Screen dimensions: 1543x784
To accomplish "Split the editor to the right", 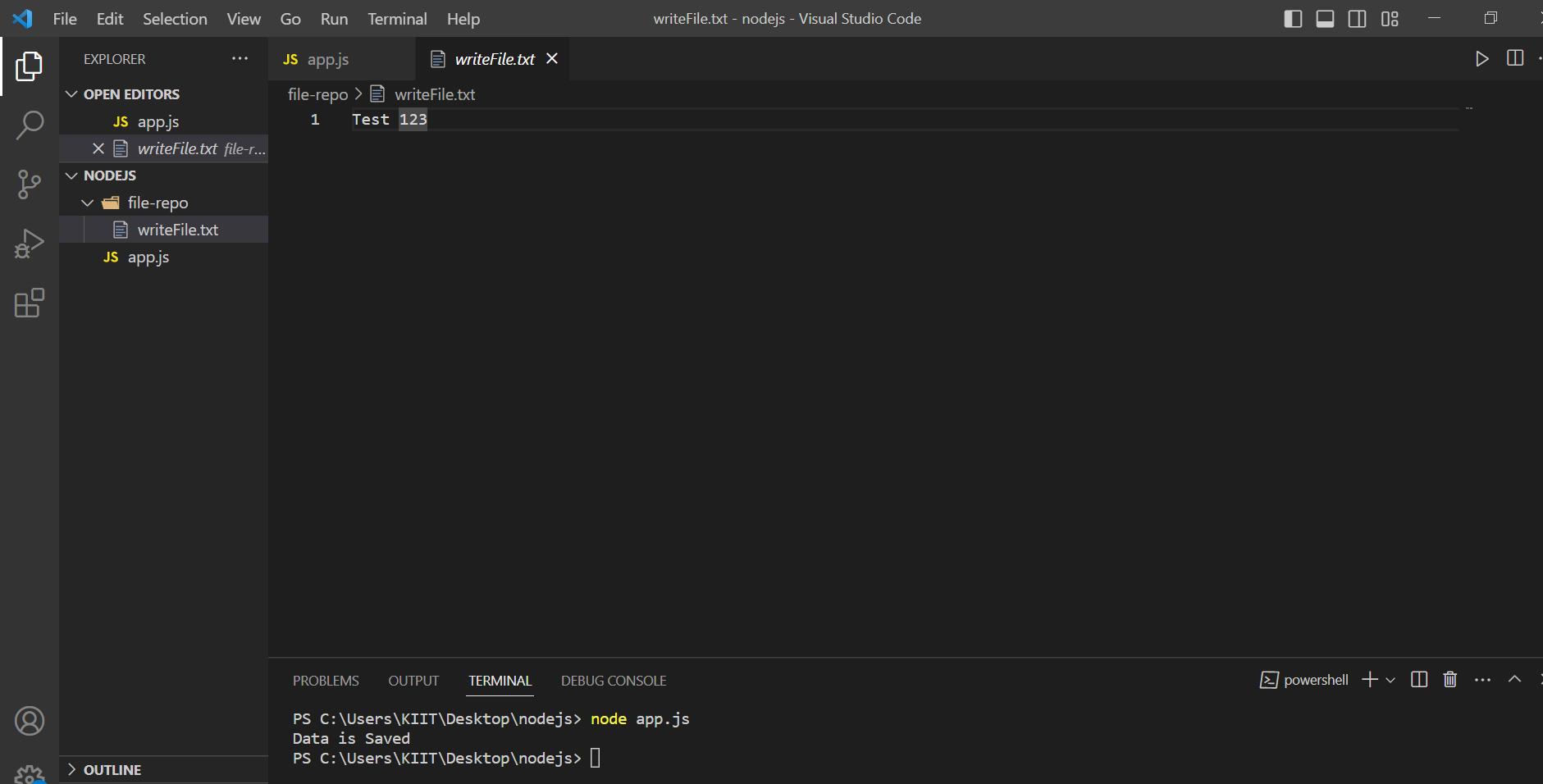I will pos(1515,58).
